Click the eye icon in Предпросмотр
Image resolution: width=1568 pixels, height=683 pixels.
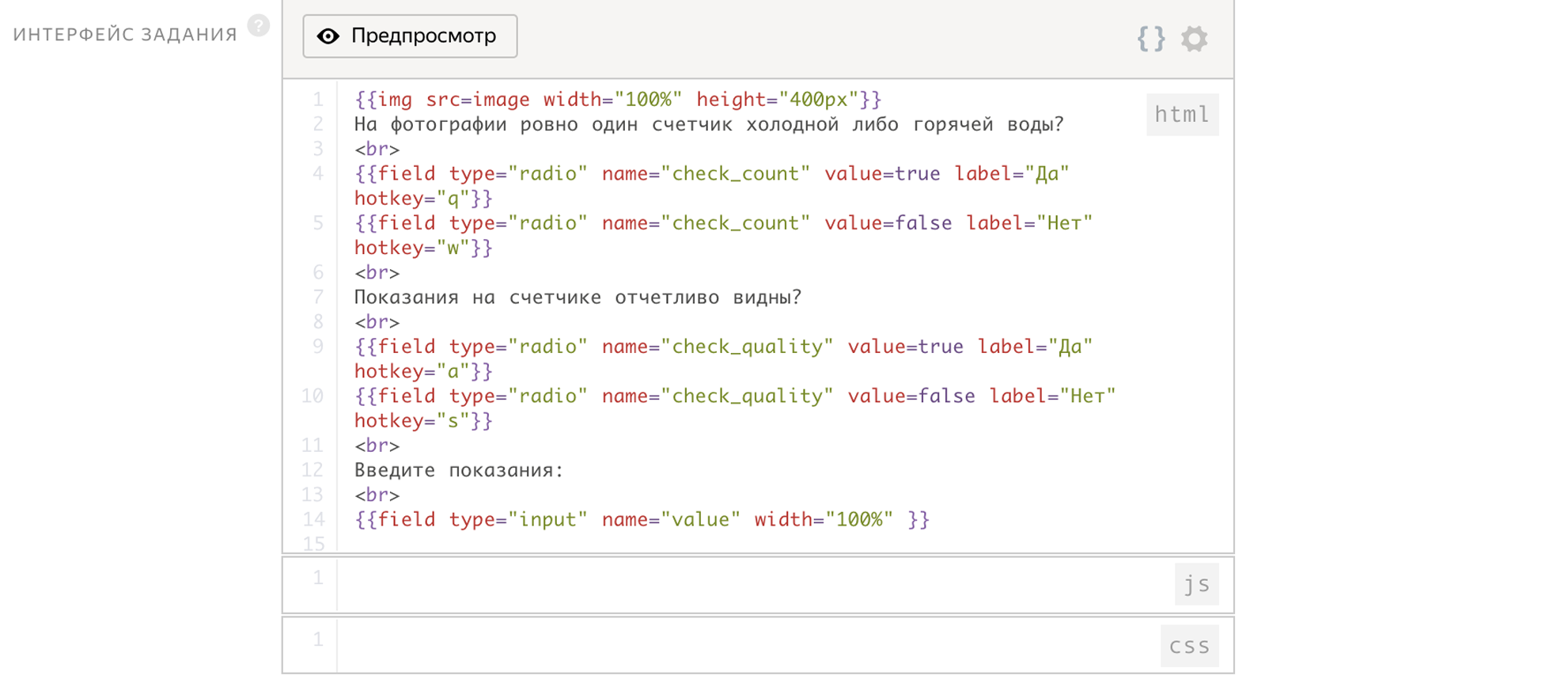pyautogui.click(x=328, y=36)
